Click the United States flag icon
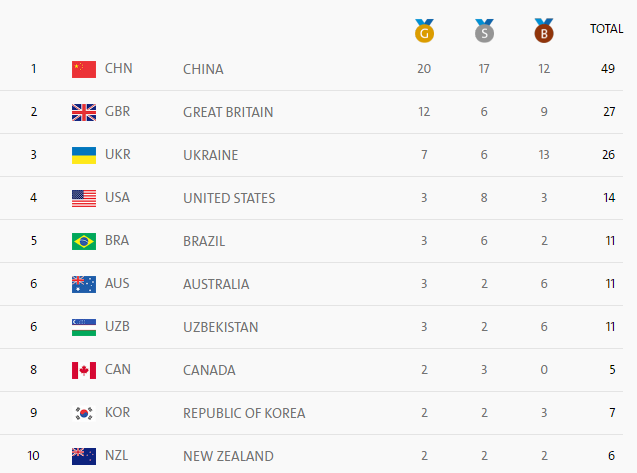 pos(84,198)
